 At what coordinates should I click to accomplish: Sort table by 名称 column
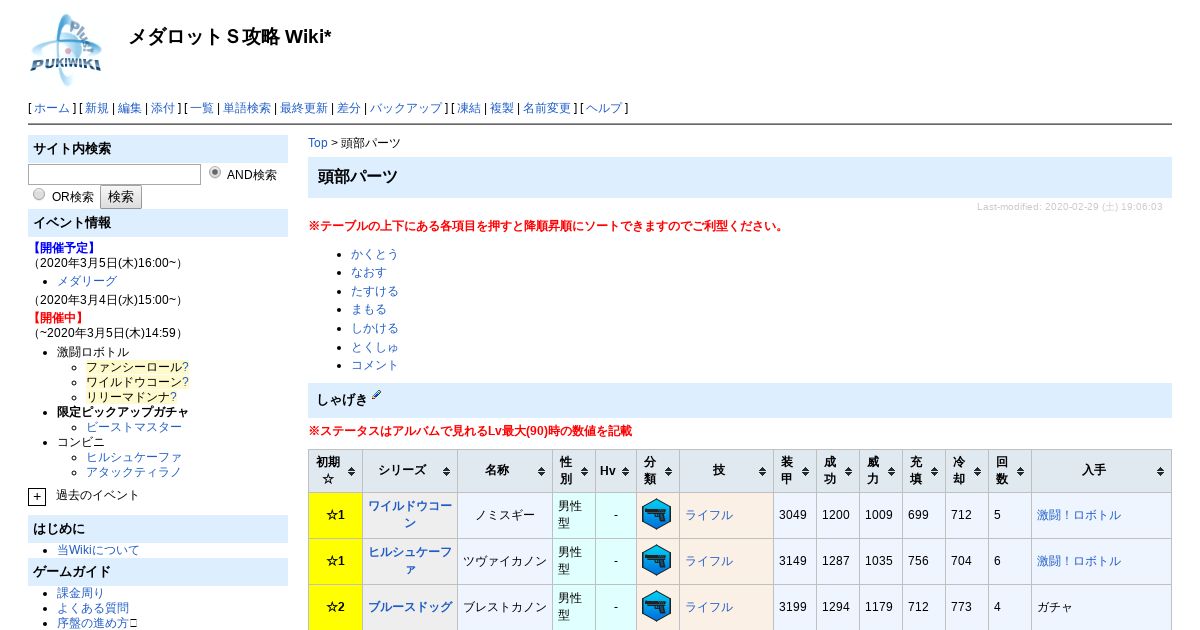[x=505, y=471]
